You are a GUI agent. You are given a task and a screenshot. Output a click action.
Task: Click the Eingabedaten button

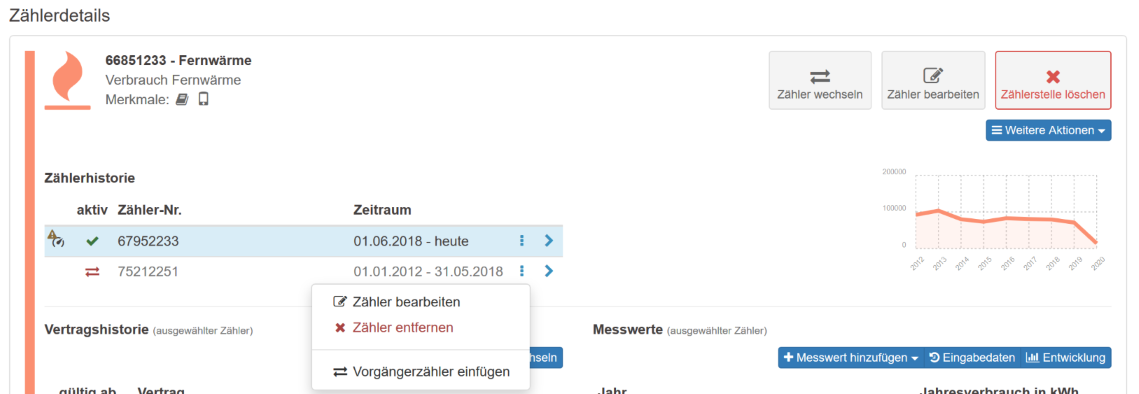972,358
